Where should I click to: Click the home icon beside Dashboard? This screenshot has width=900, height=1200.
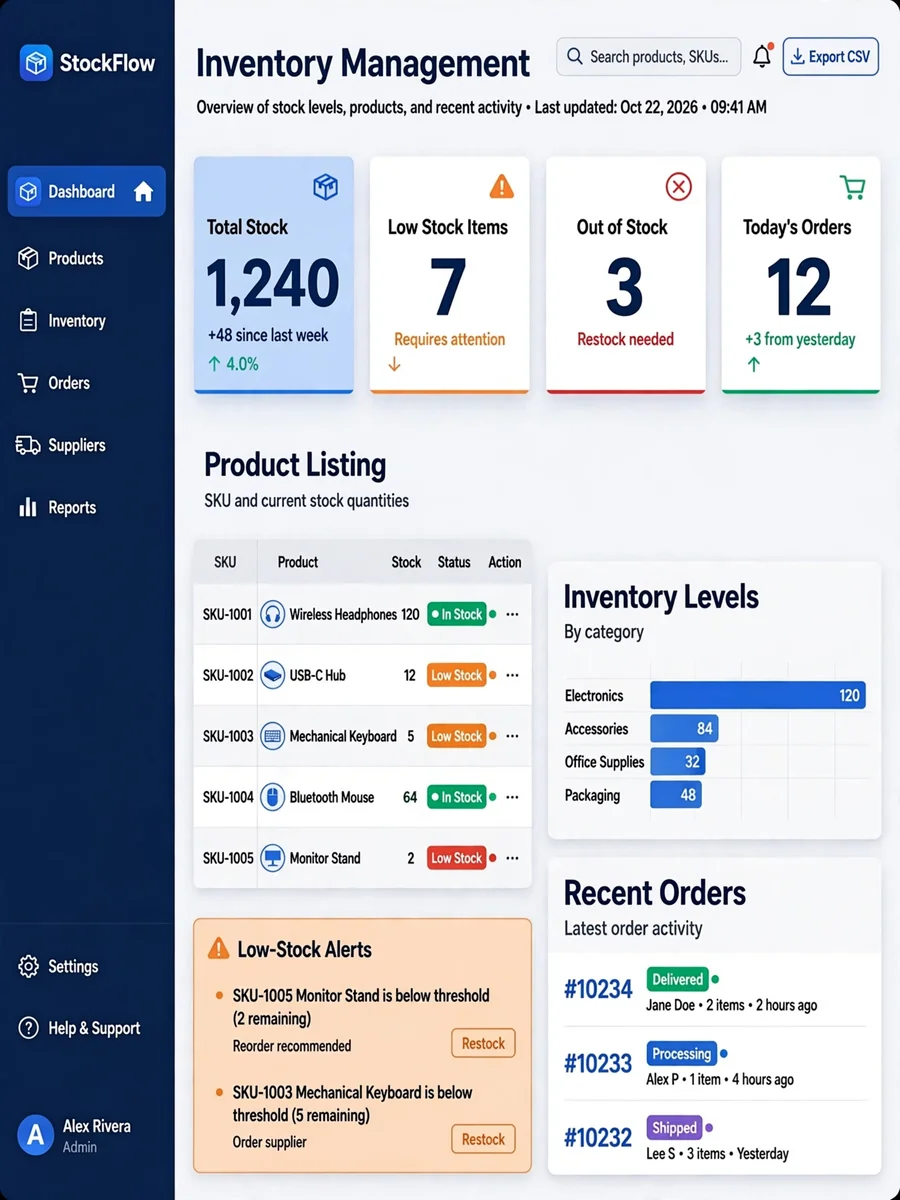click(x=143, y=191)
